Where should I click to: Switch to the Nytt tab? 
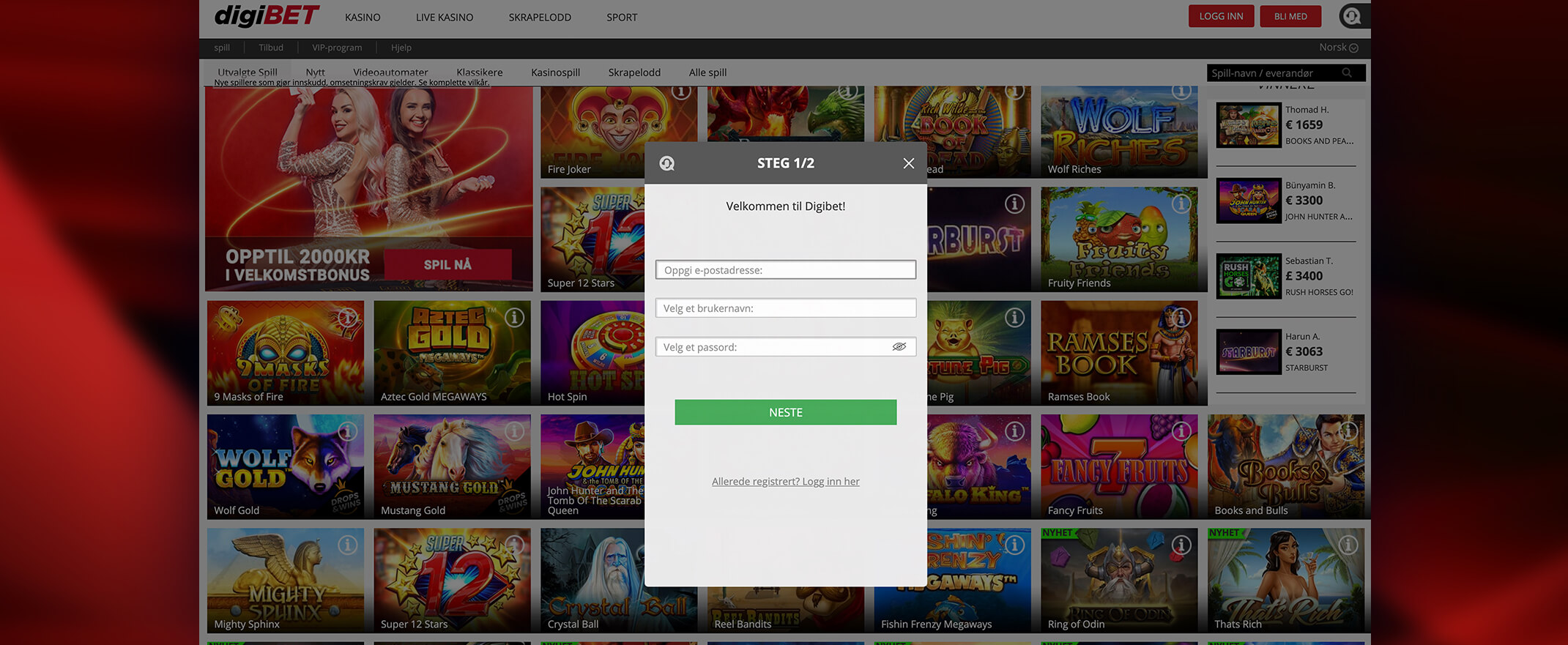click(316, 72)
